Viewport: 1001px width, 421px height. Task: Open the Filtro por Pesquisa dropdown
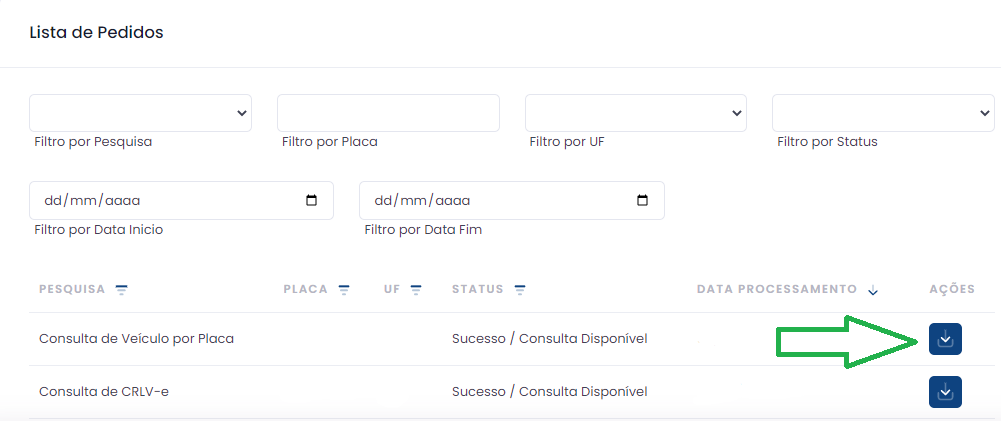[x=140, y=113]
